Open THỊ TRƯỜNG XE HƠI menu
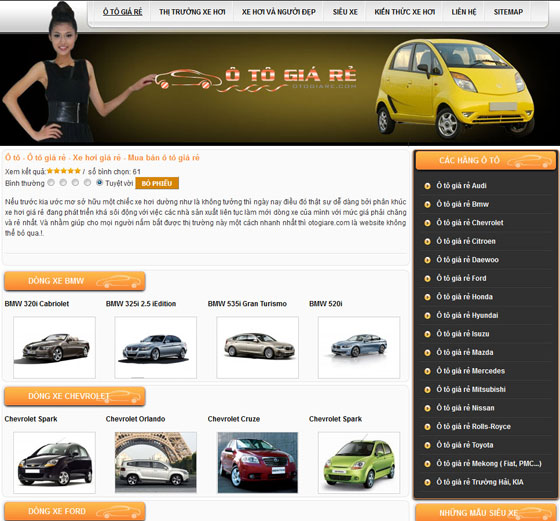The height and width of the screenshot is (521, 560). click(x=192, y=12)
